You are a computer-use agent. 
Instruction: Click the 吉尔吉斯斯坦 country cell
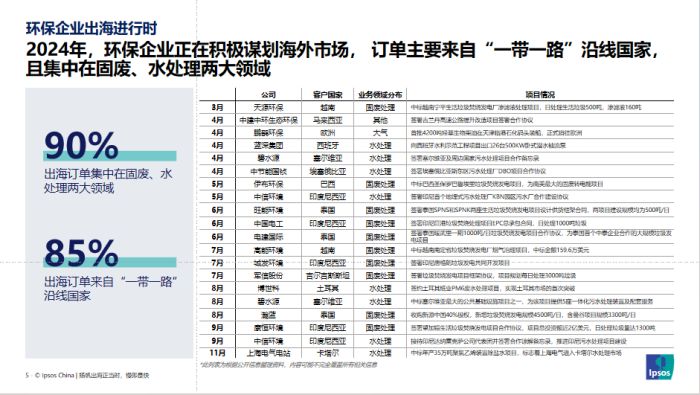tap(327, 276)
